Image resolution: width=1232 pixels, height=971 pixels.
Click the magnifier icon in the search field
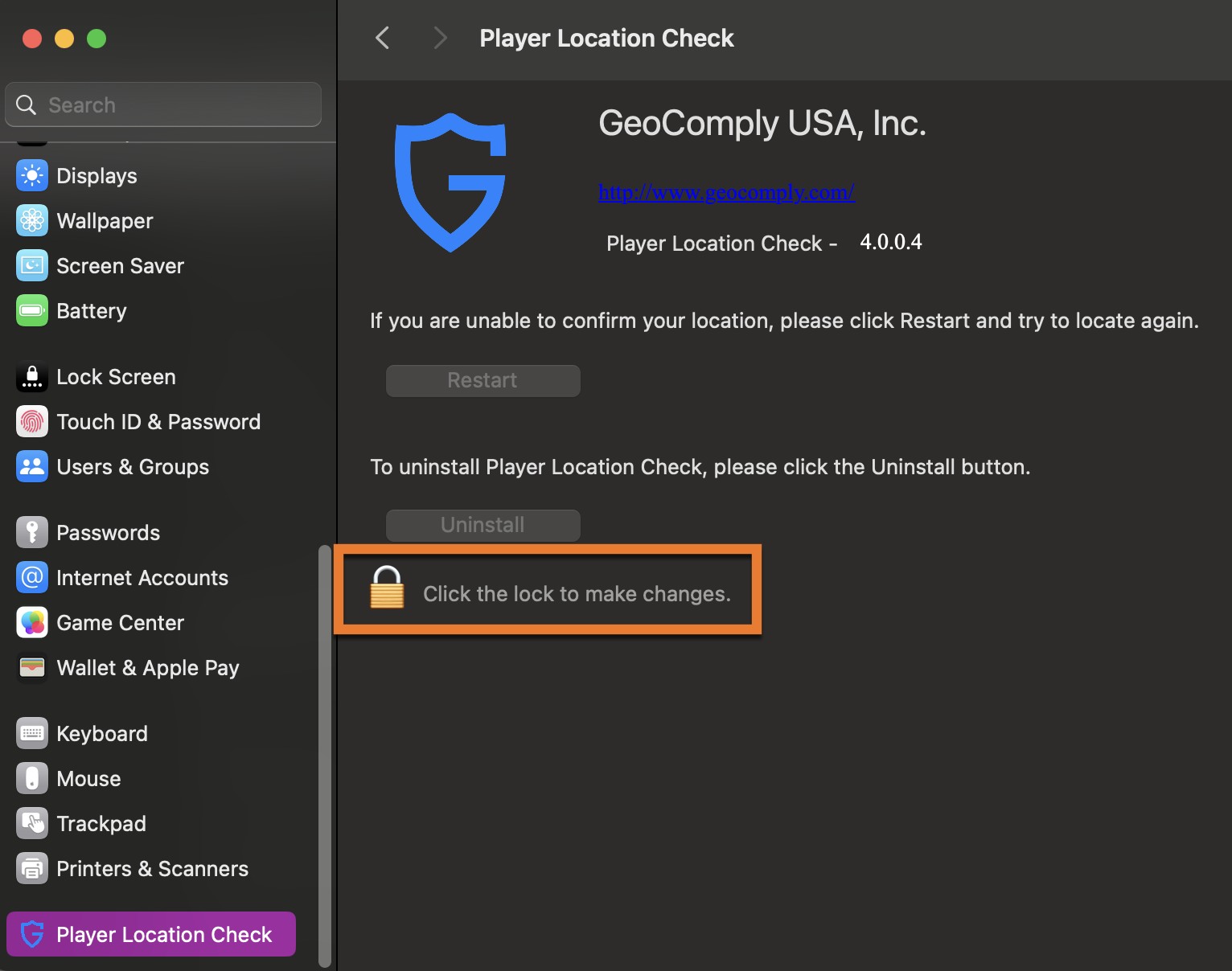(x=27, y=104)
